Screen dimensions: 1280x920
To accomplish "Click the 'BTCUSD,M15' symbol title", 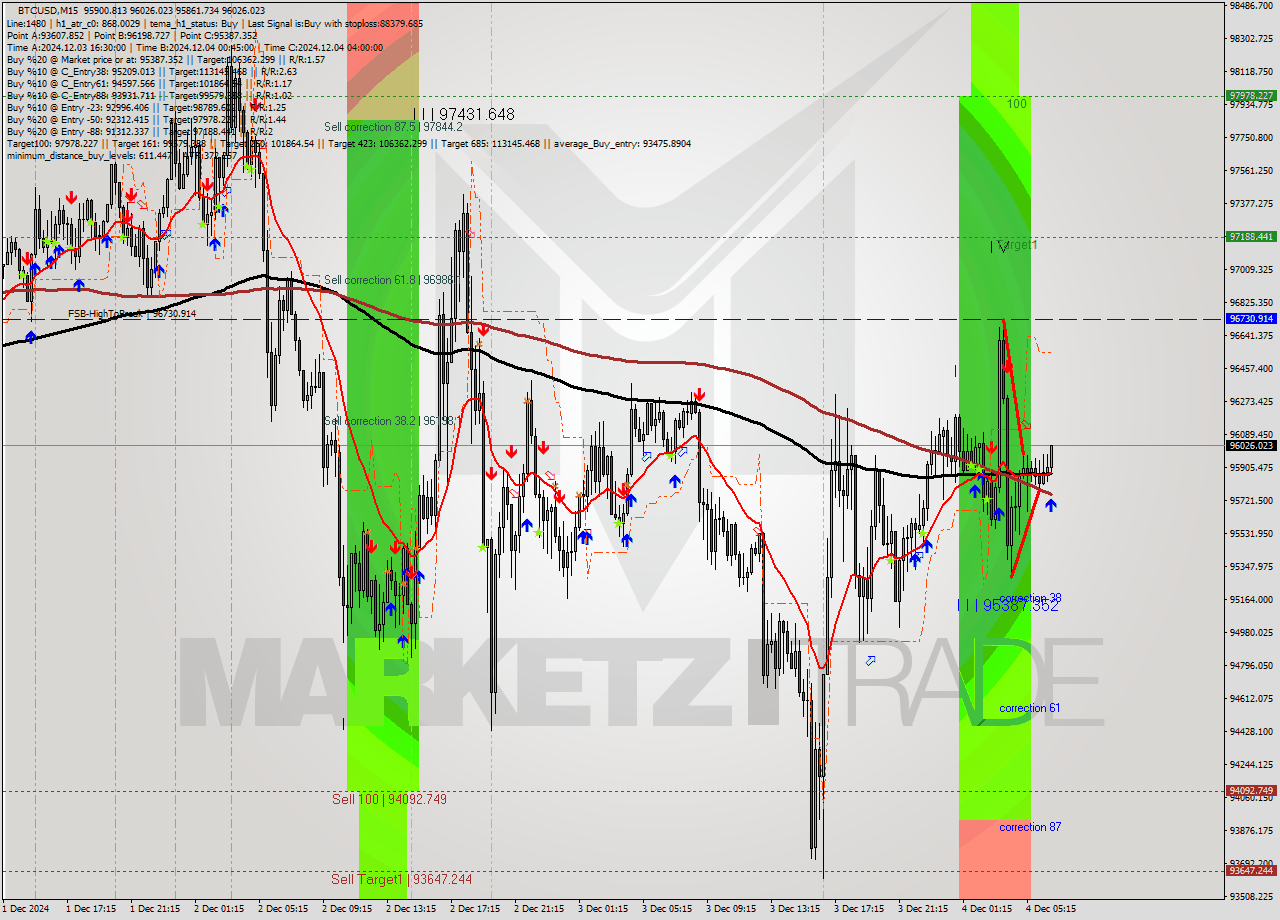I will pos(48,10).
